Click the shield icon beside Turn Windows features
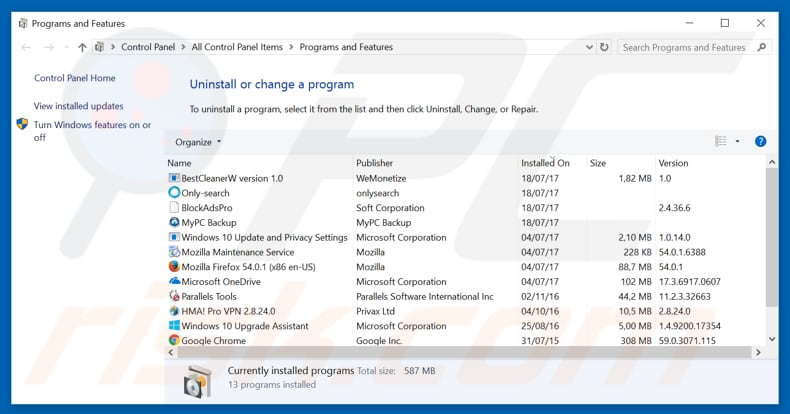This screenshot has height=414, width=790. coord(22,124)
